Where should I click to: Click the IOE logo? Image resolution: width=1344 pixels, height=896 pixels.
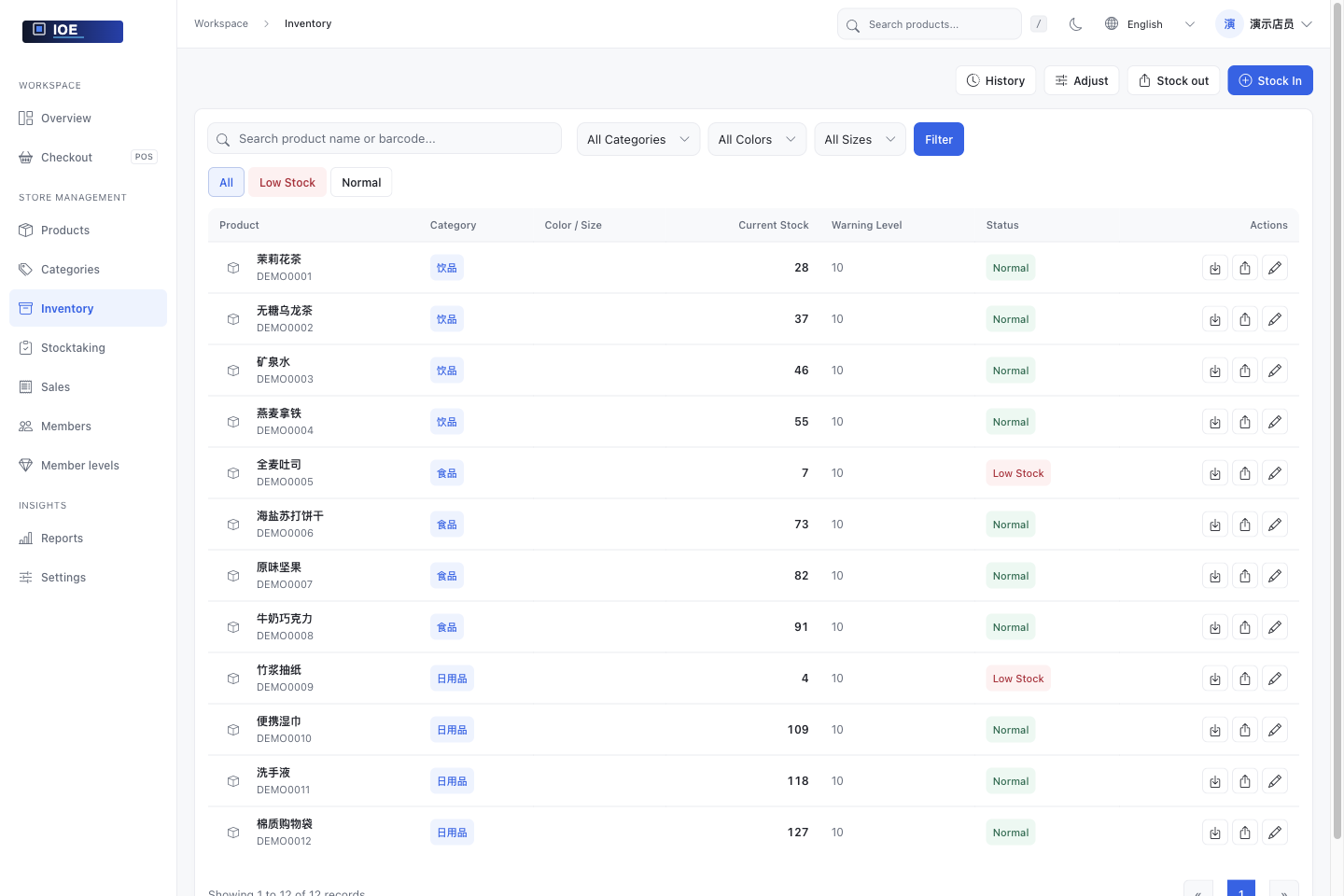73,31
